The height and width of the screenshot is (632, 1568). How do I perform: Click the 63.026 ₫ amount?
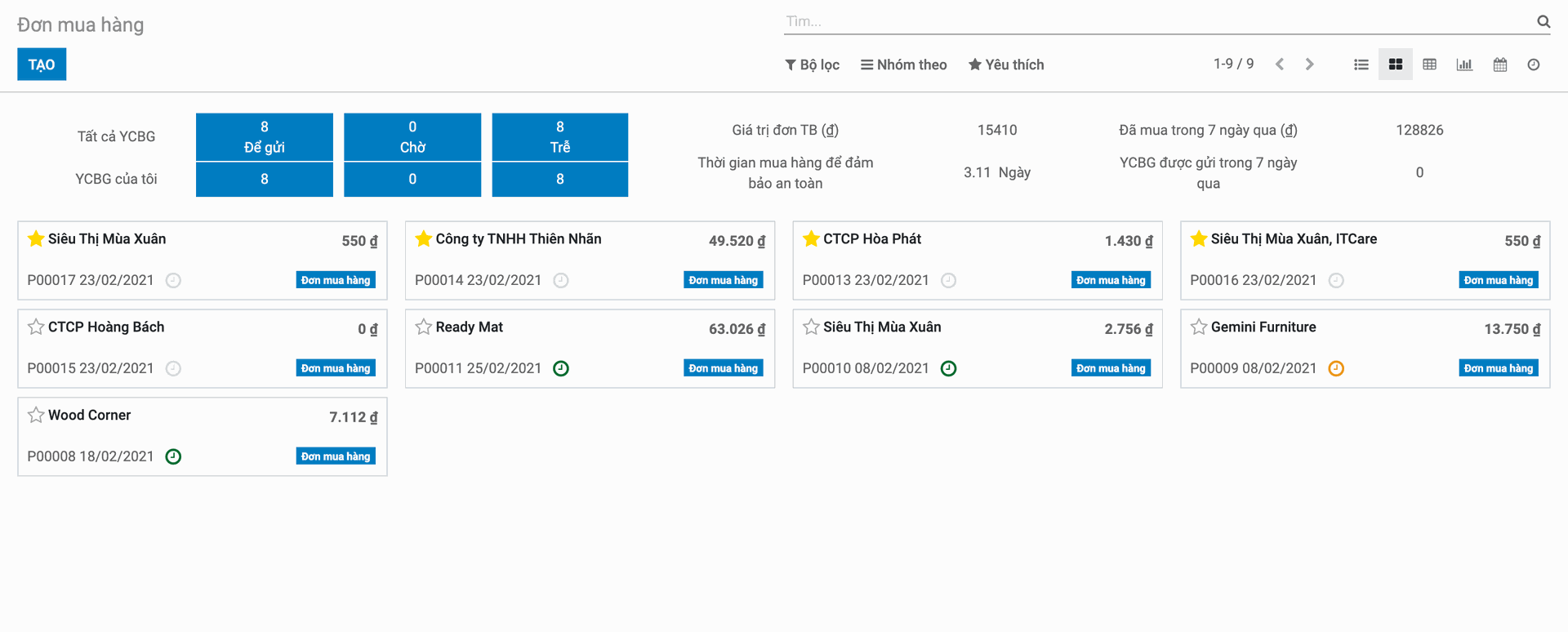[737, 329]
